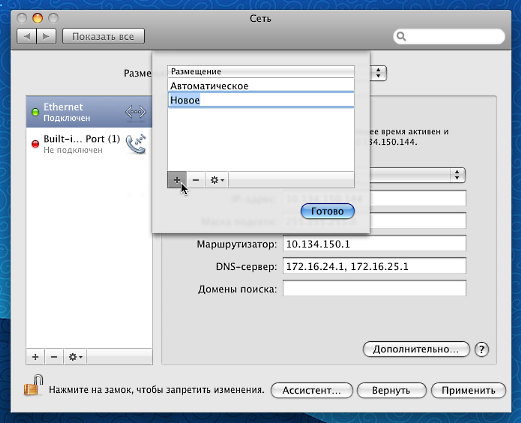Select the Ethernet service
Viewport: 521px width, 423px height.
click(89, 112)
